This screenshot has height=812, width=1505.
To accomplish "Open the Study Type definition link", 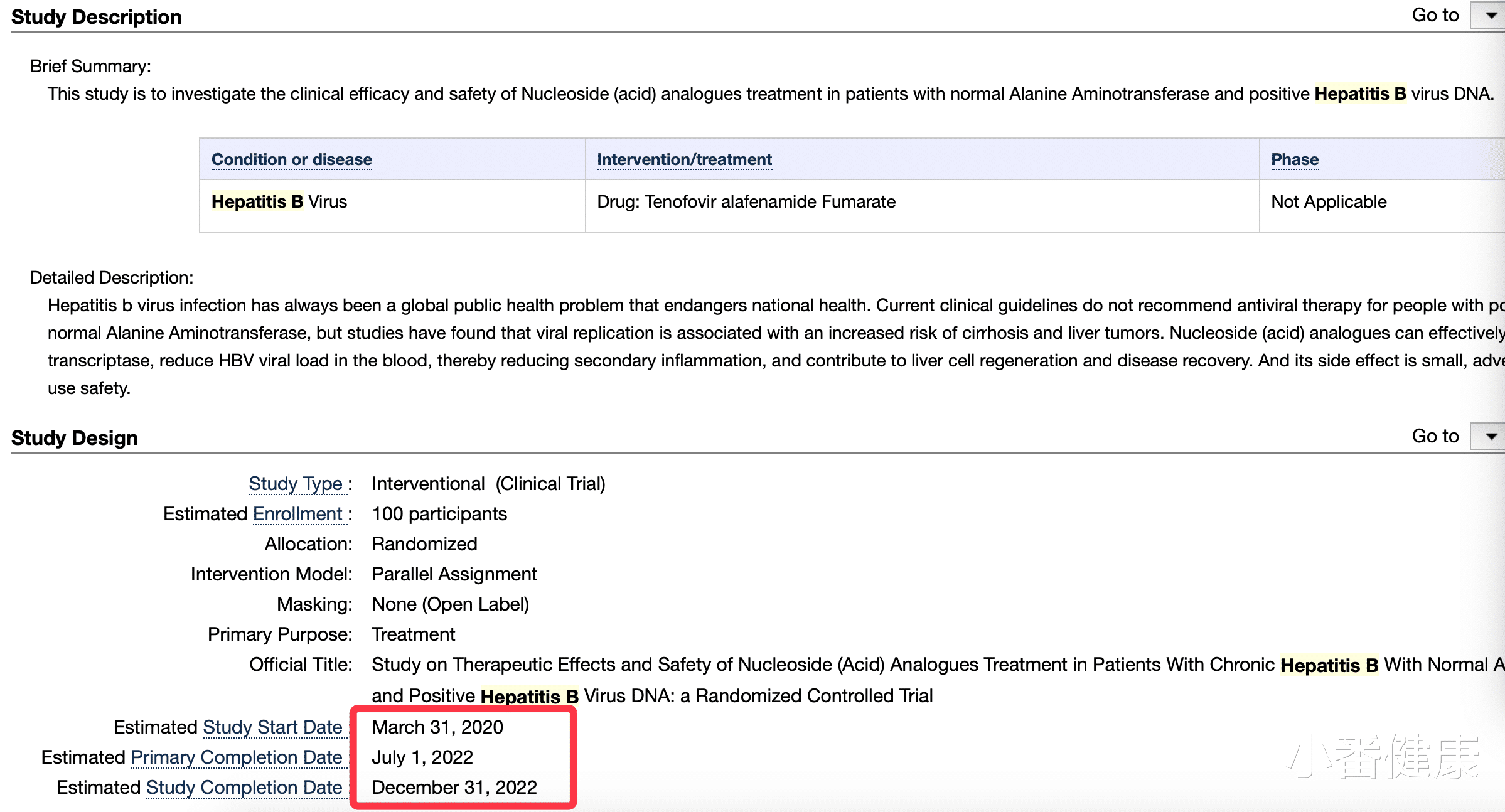I will pyautogui.click(x=295, y=484).
